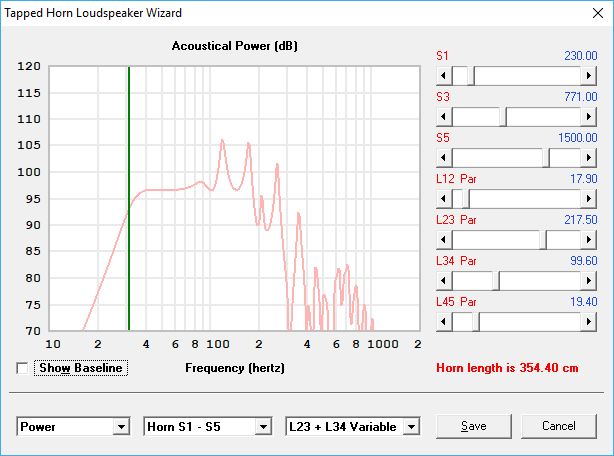Decrease L23 with its left arrow
The width and height of the screenshot is (614, 456).
point(444,240)
